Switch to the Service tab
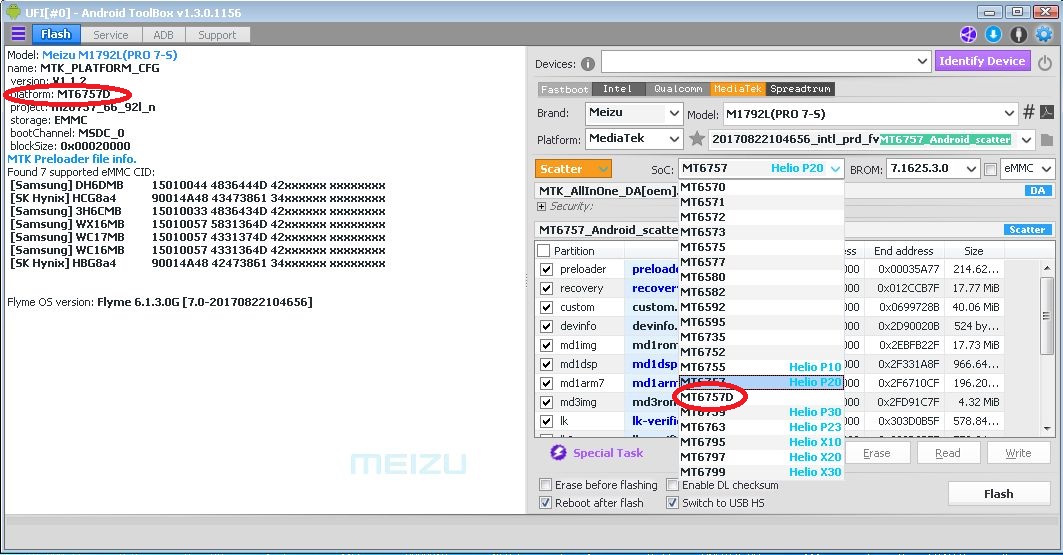Screen dimensions: 1063x555 coord(111,35)
